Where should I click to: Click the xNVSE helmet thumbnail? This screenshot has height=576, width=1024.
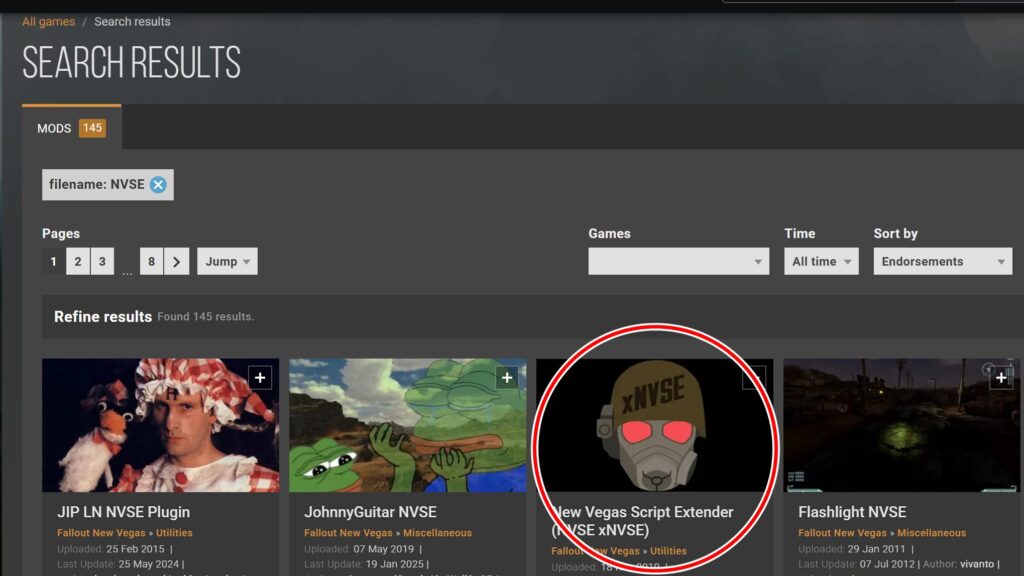[x=654, y=425]
